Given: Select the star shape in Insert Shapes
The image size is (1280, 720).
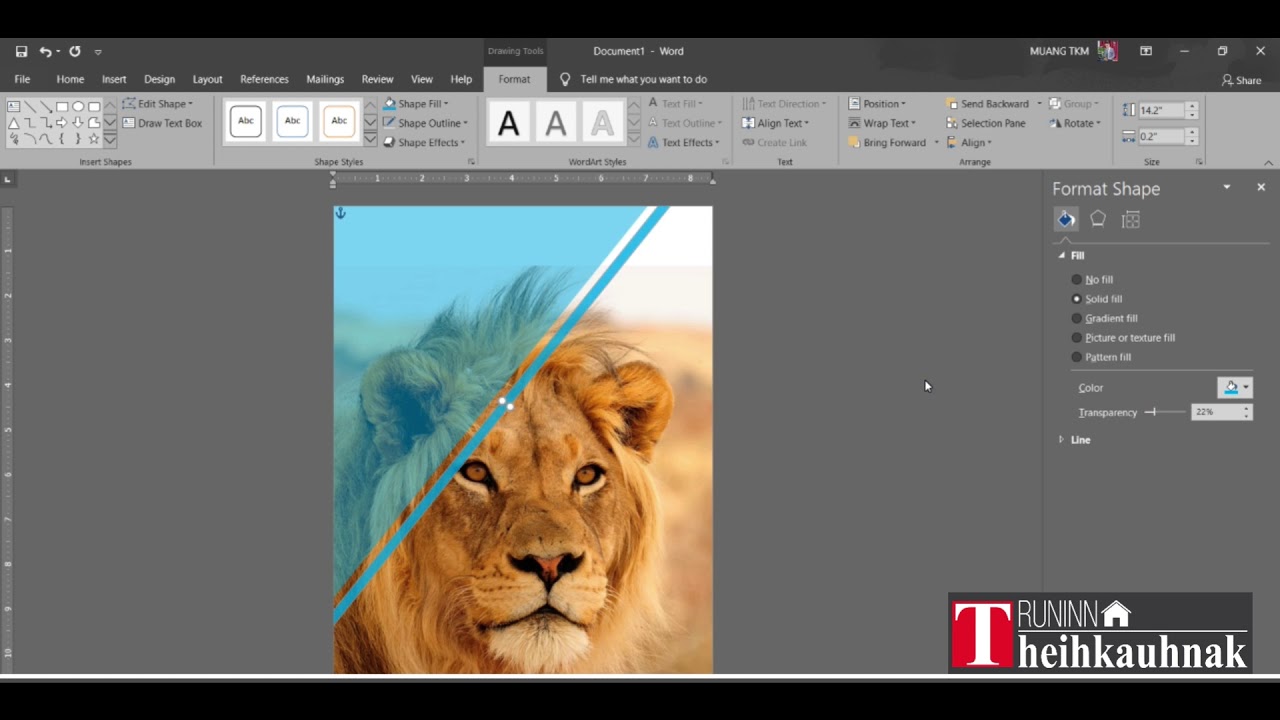Looking at the screenshot, I should tap(94, 138).
